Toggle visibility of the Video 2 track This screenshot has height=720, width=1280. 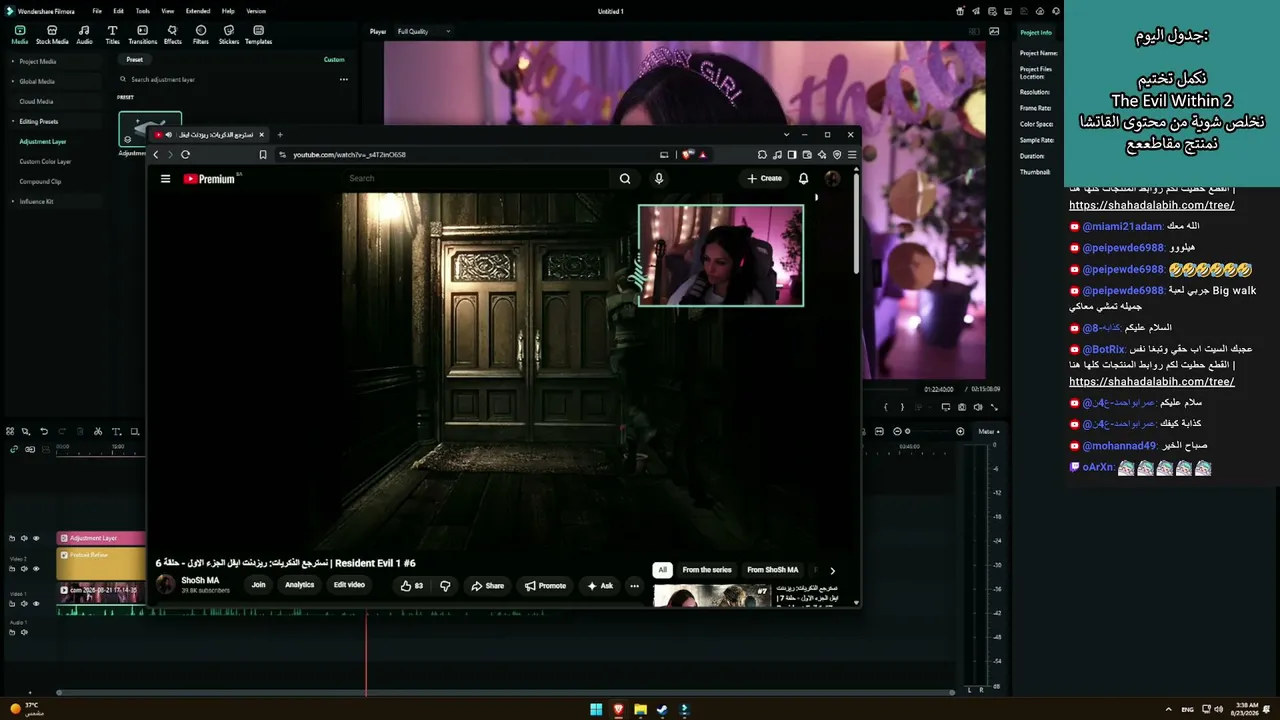pos(36,569)
